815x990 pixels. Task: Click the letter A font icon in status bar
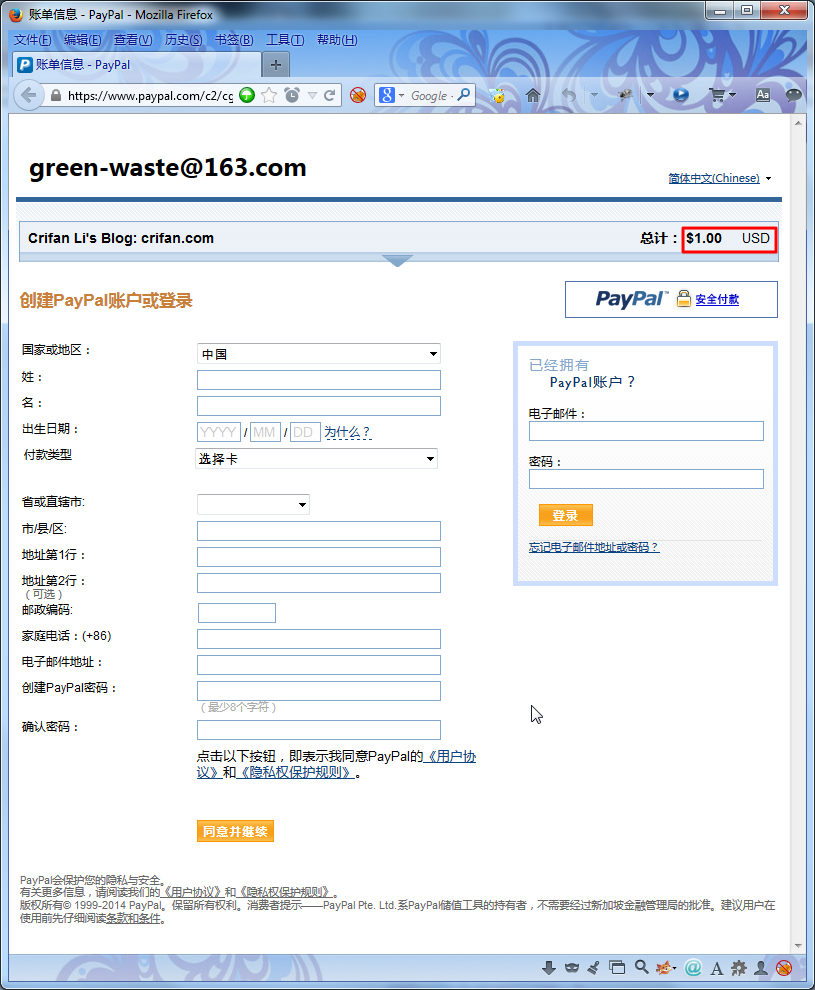pyautogui.click(x=717, y=969)
